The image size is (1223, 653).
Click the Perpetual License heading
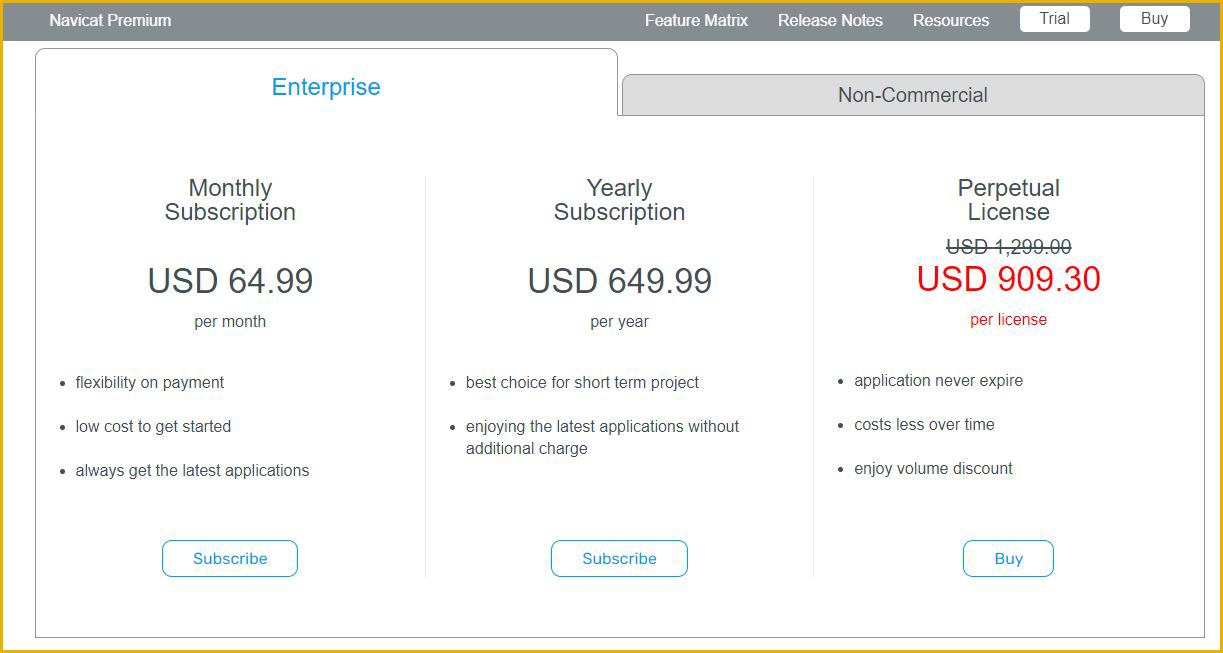1008,200
